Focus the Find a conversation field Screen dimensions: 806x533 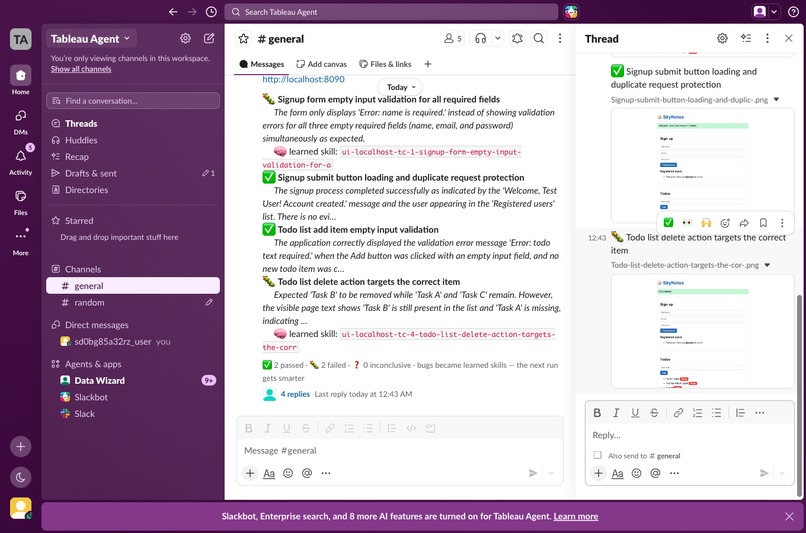click(133, 101)
